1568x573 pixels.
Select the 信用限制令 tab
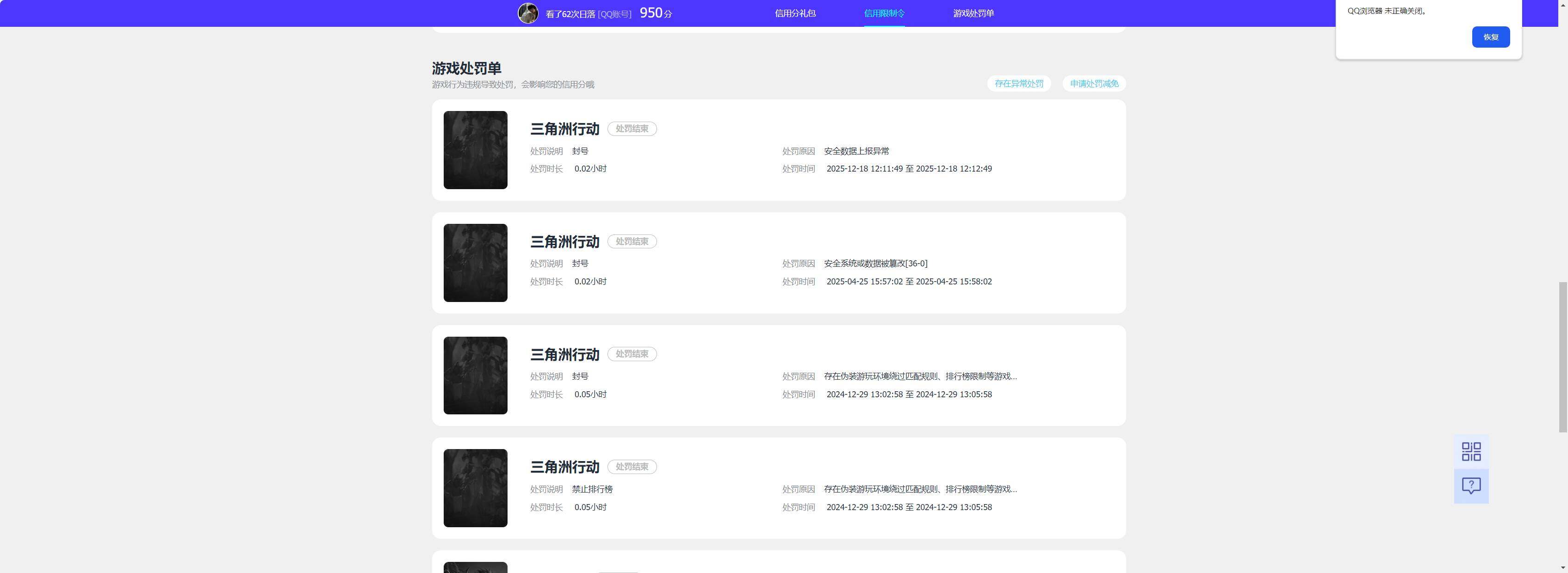(885, 13)
